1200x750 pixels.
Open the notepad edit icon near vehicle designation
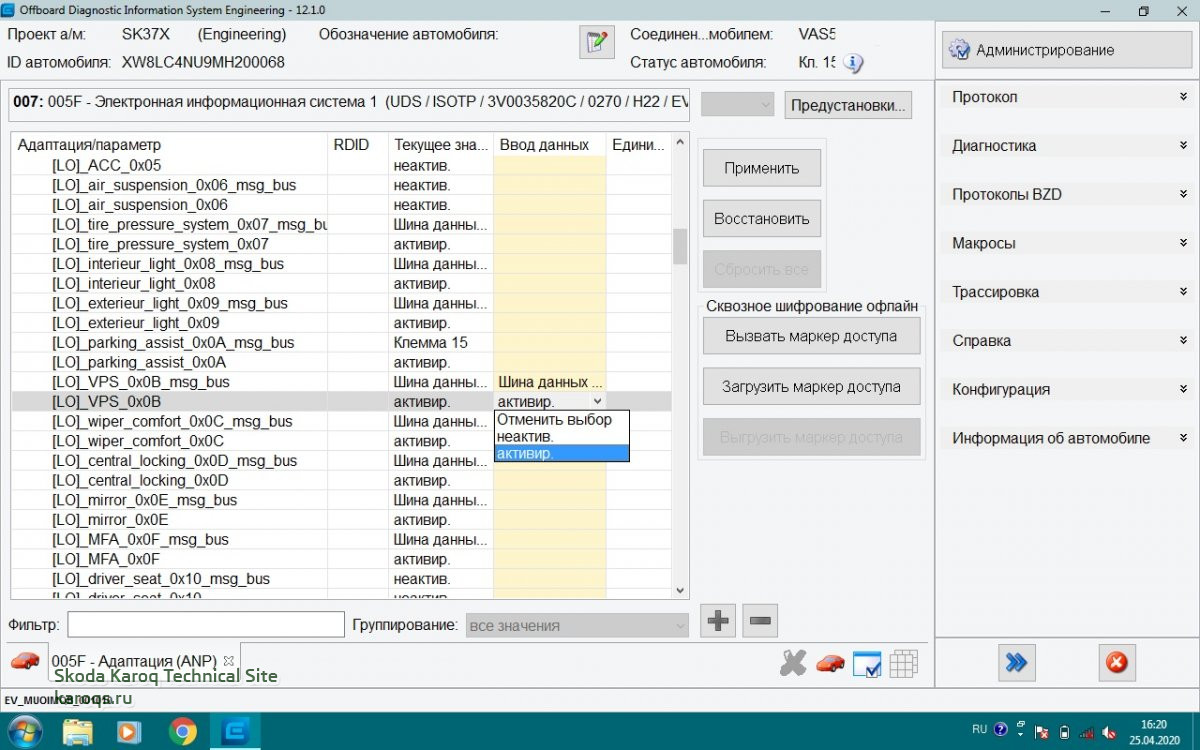tap(596, 42)
